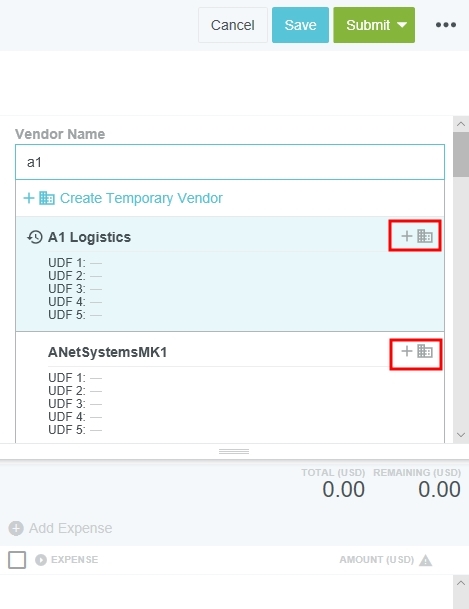Click the building icon in Create Temporary Vendor
The width and height of the screenshot is (469, 609).
tap(47, 198)
